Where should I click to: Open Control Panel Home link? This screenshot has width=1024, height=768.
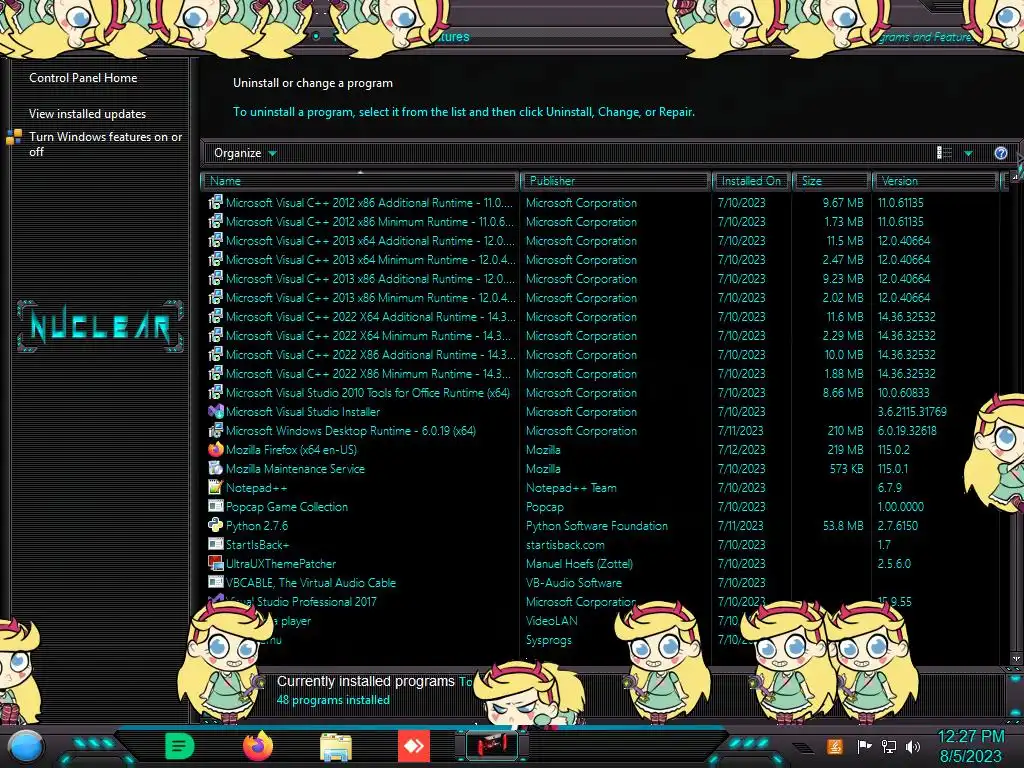tap(83, 78)
